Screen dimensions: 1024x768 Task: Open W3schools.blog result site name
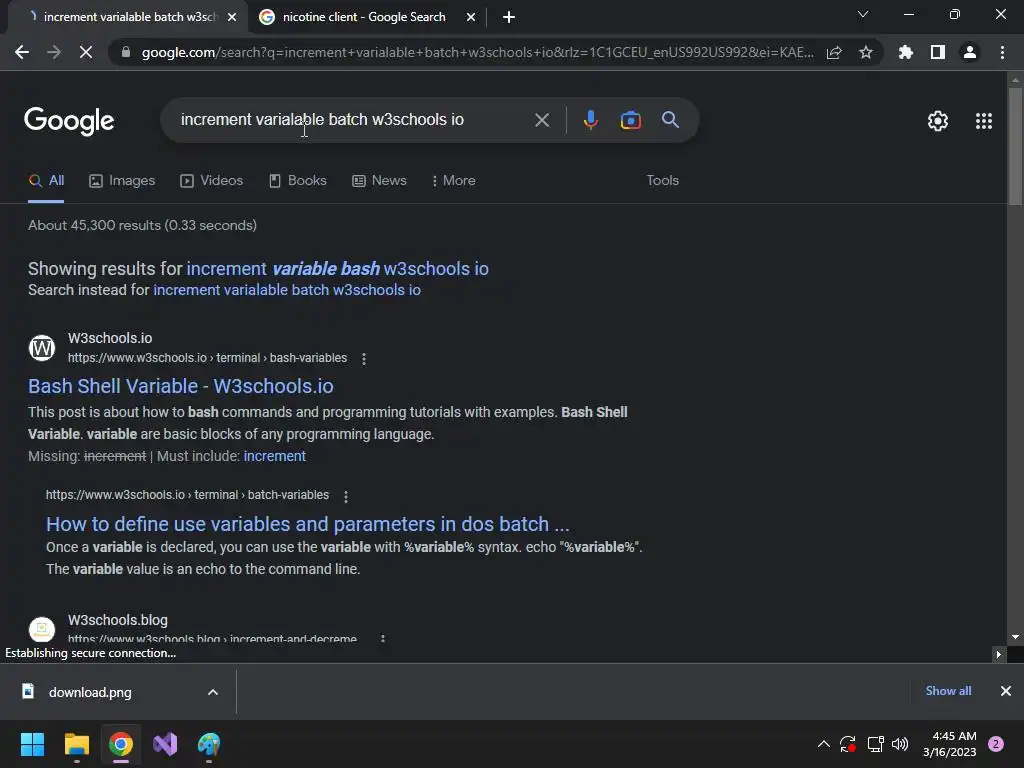coord(118,620)
